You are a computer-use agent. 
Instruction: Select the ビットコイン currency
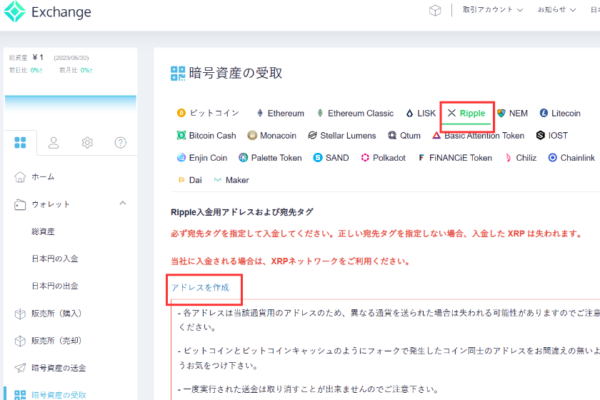207,113
